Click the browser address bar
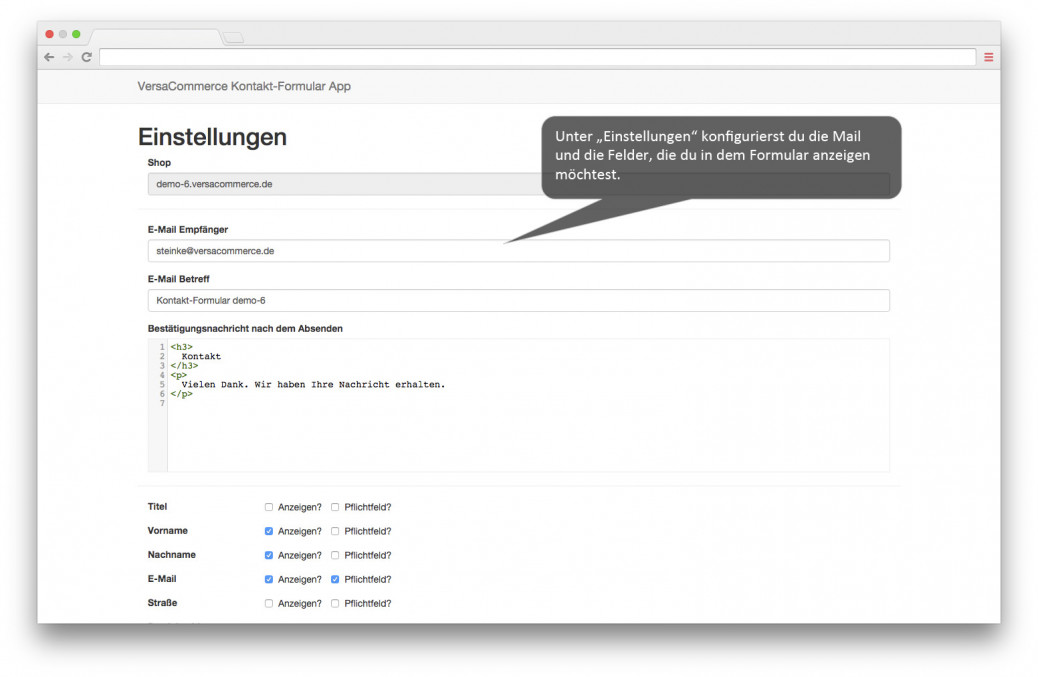 (537, 57)
